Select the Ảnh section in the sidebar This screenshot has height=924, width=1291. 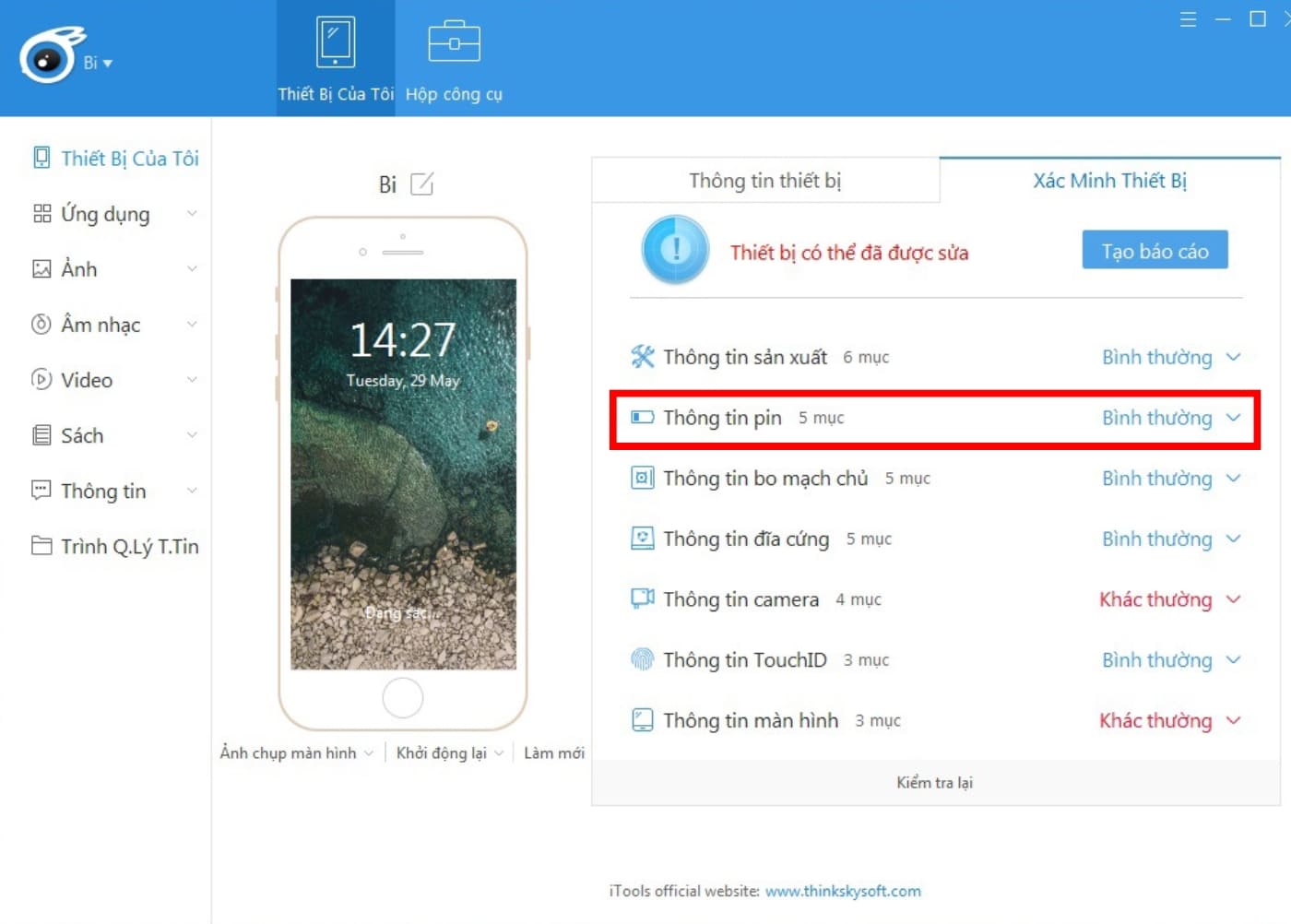point(78,269)
